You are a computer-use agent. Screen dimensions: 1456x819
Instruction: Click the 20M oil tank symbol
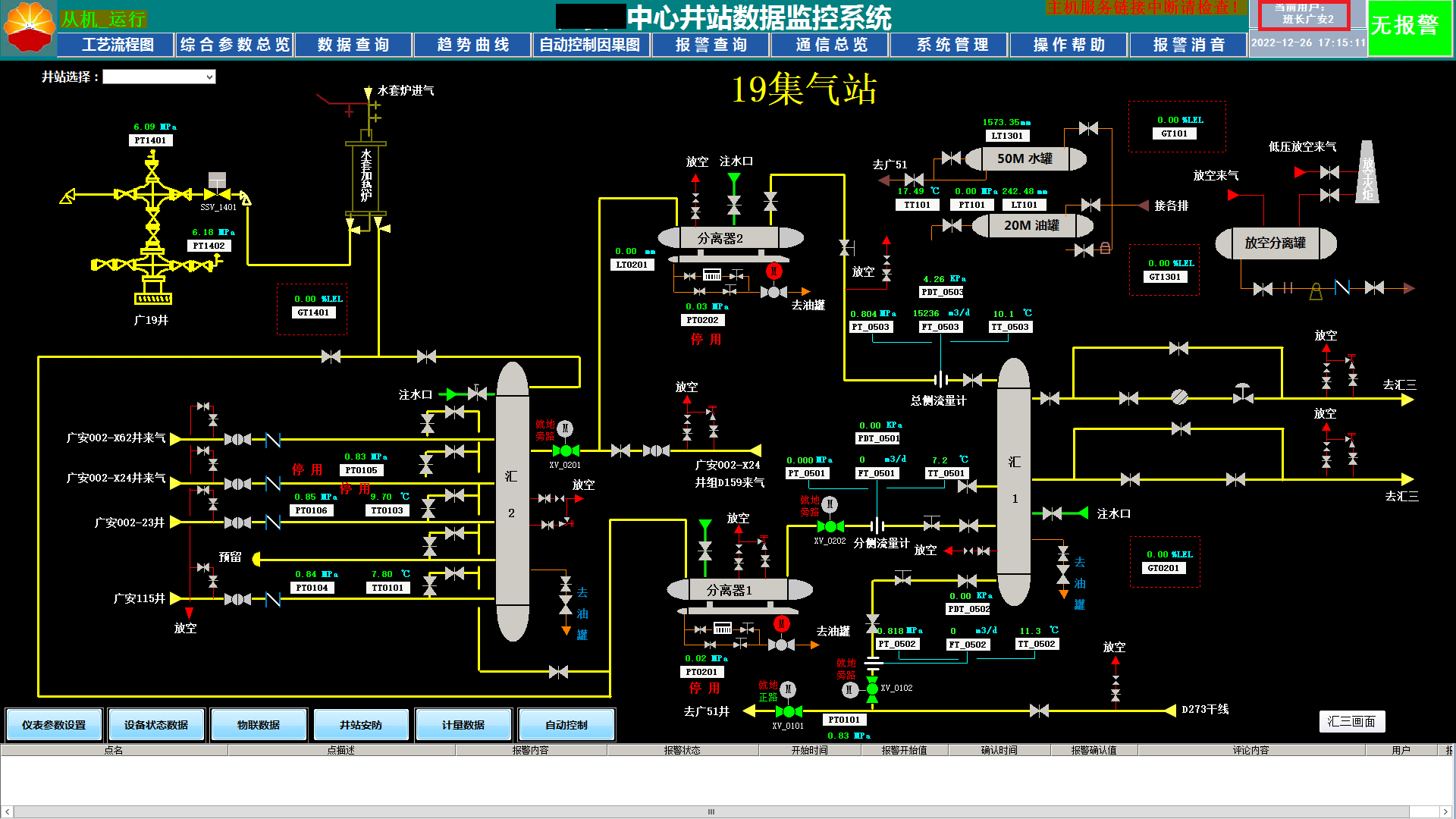1031,225
